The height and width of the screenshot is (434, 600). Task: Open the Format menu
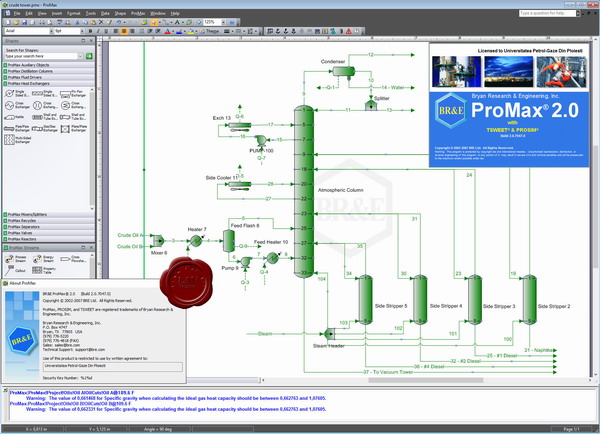point(73,13)
